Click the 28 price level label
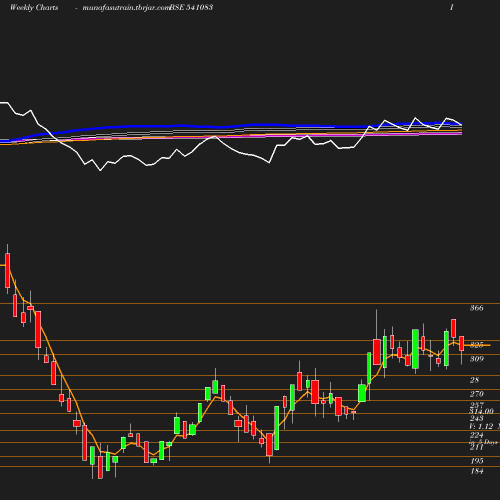 coord(474,380)
